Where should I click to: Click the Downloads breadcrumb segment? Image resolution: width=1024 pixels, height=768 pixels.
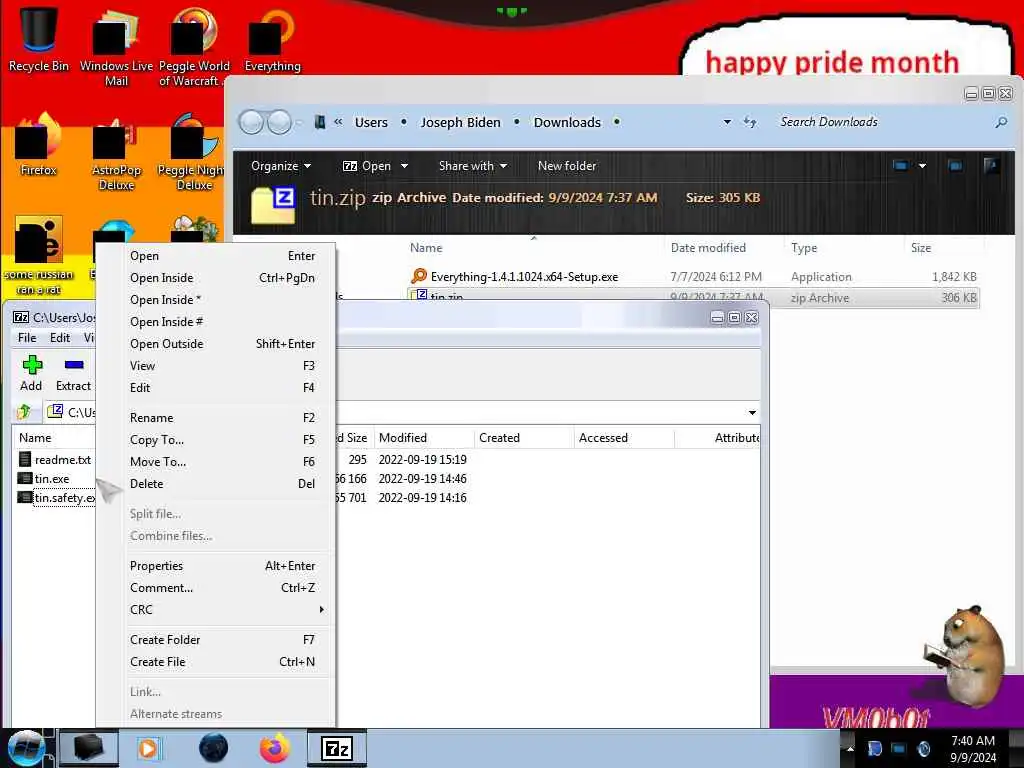[567, 122]
